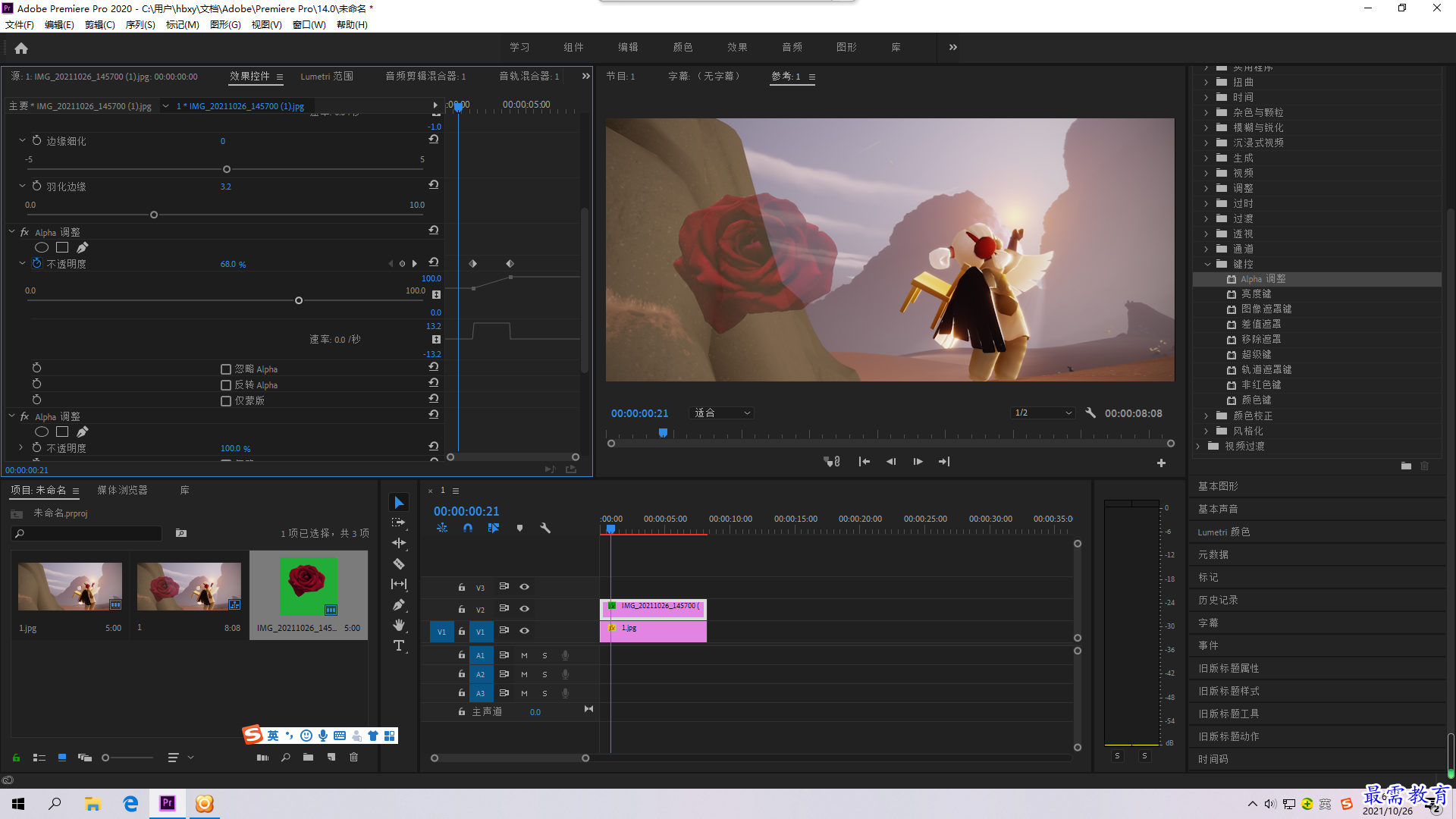The image size is (1456, 819).
Task: Select the Razor tool
Action: 399,563
